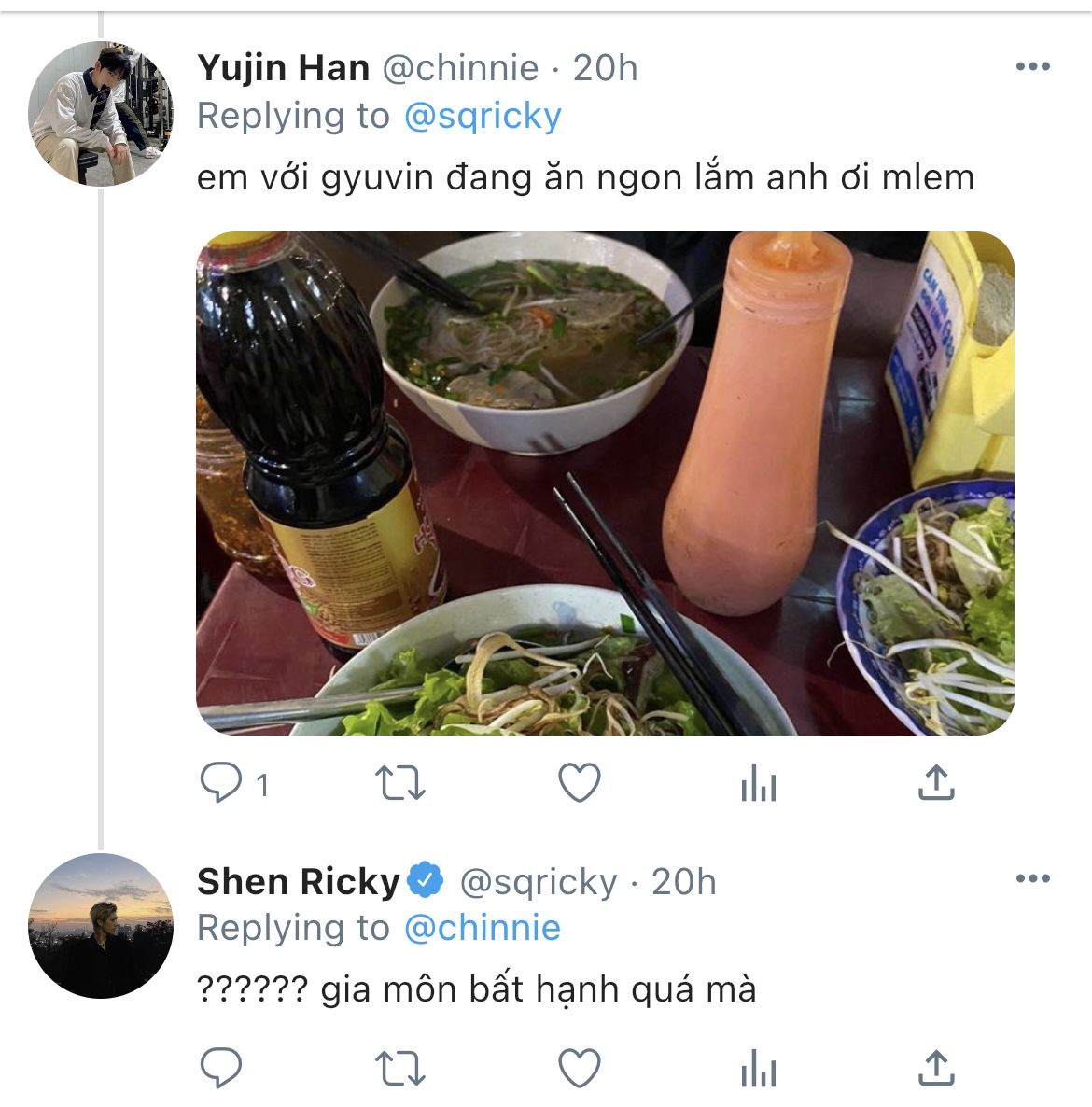This screenshot has width=1092, height=1107.
Task: Open more options for Yujin Han's tweet
Action: point(1032,67)
